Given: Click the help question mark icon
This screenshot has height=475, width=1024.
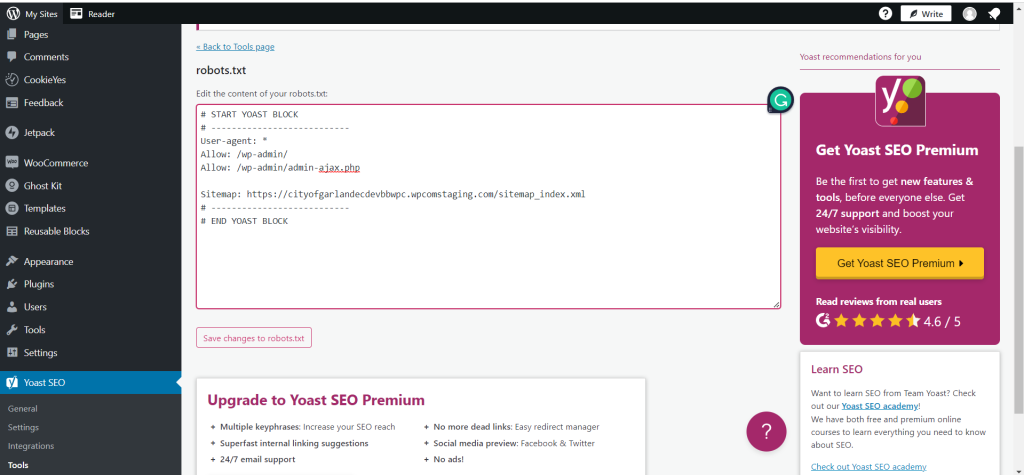Looking at the screenshot, I should [885, 14].
